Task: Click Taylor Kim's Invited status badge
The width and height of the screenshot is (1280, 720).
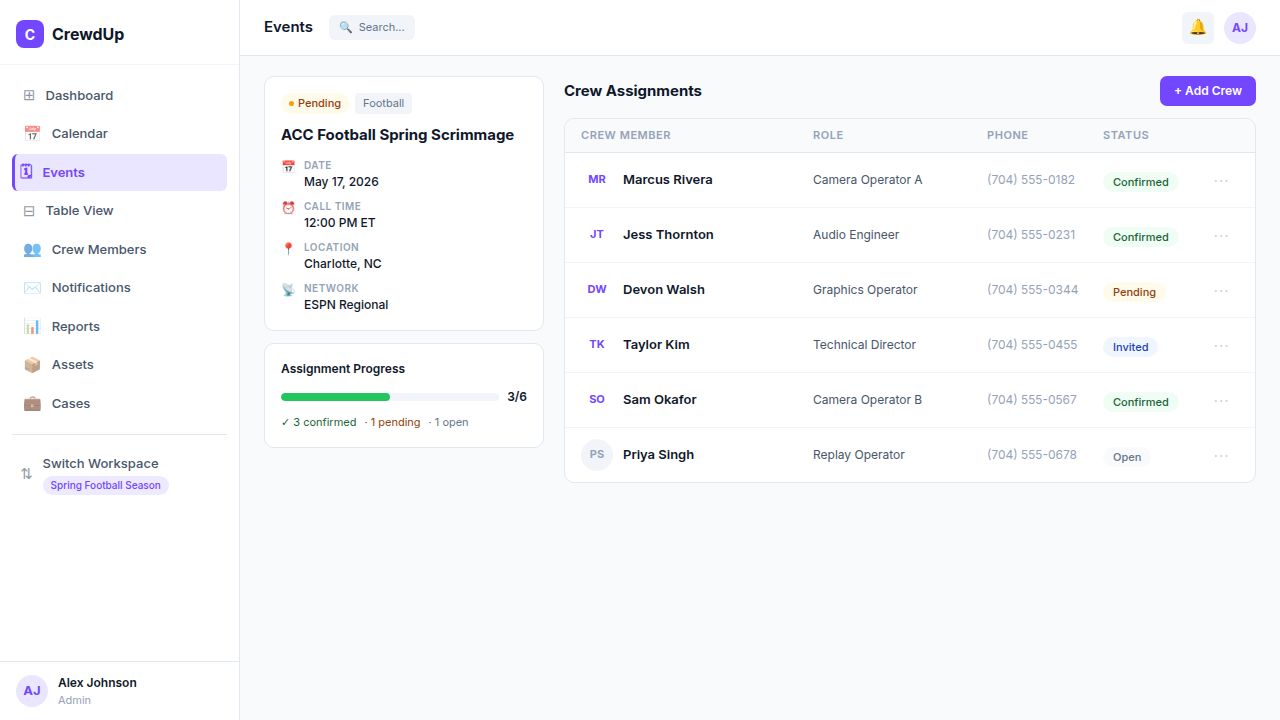Action: pyautogui.click(x=1131, y=347)
